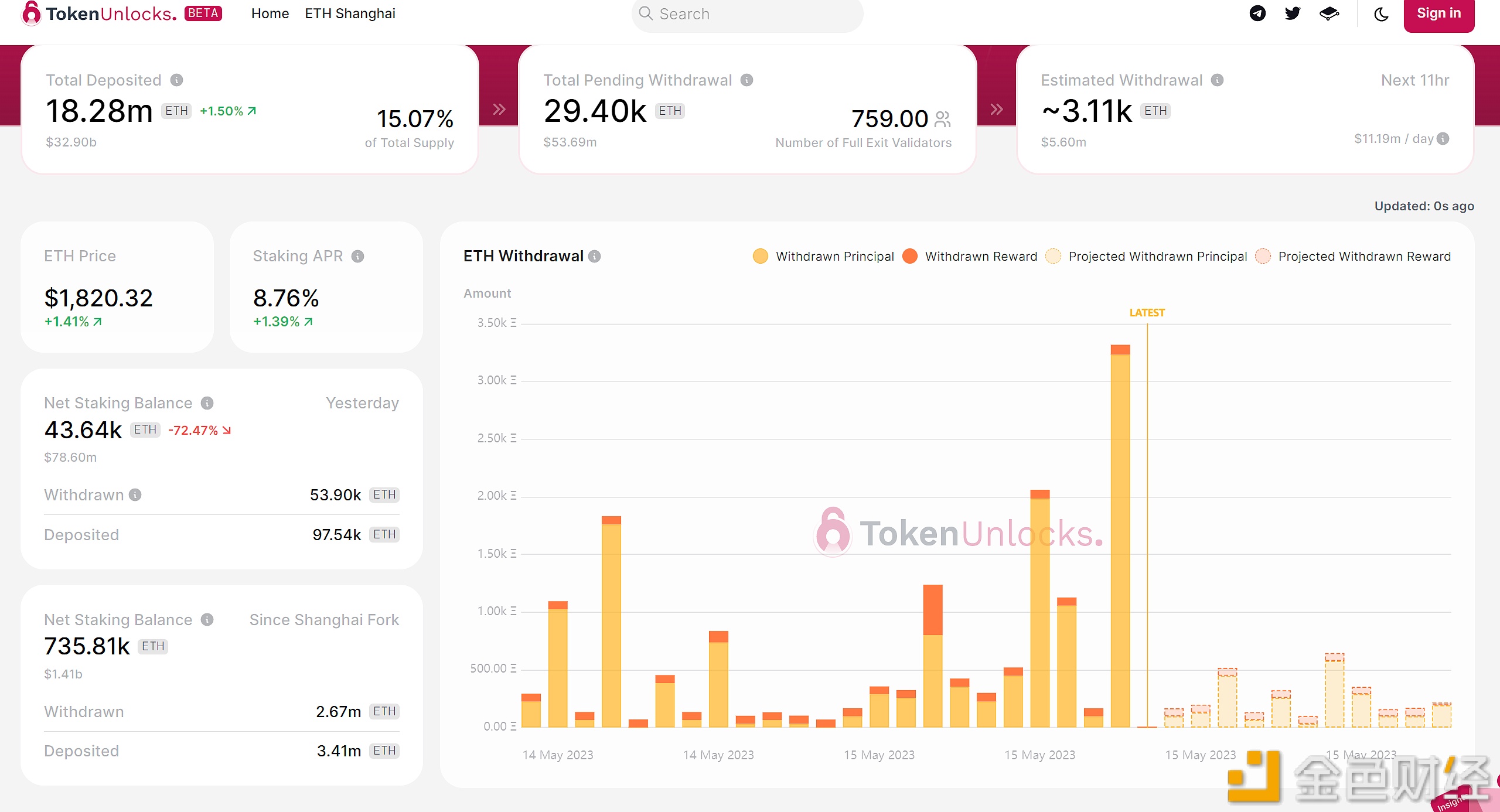Open Total Pending Withdrawal info icon

click(x=746, y=80)
